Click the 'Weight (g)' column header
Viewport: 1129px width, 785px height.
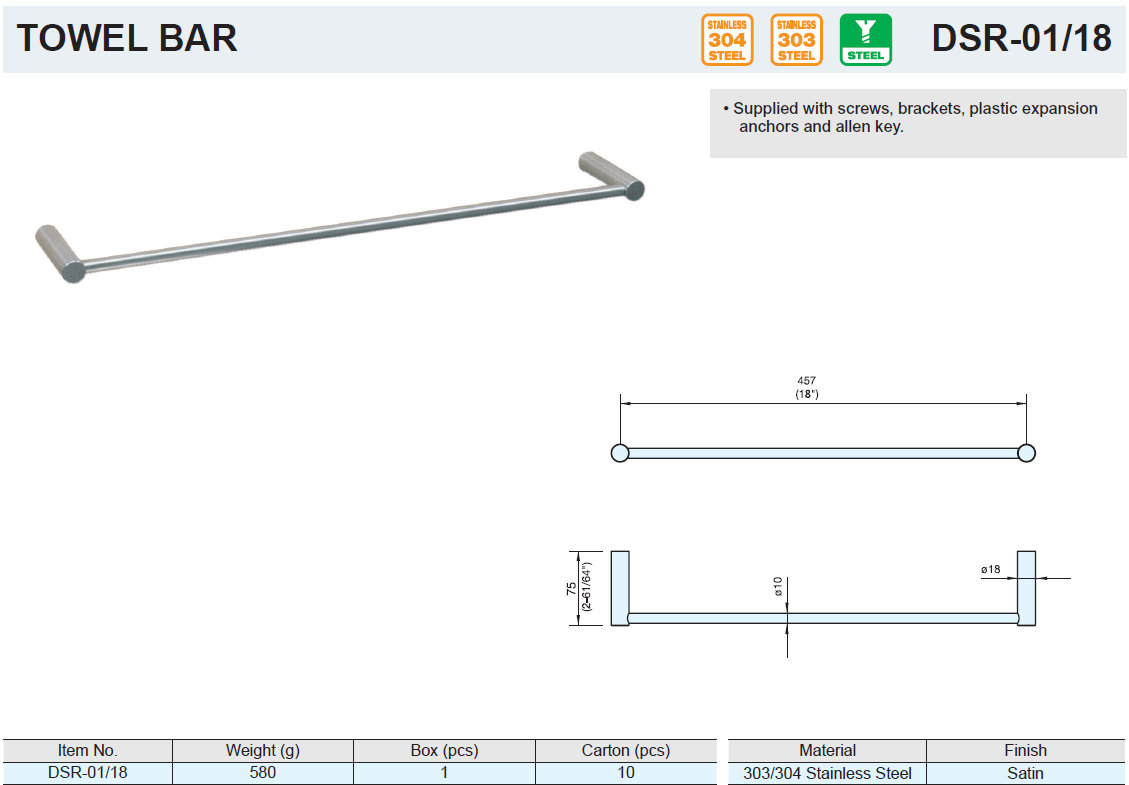(x=263, y=750)
